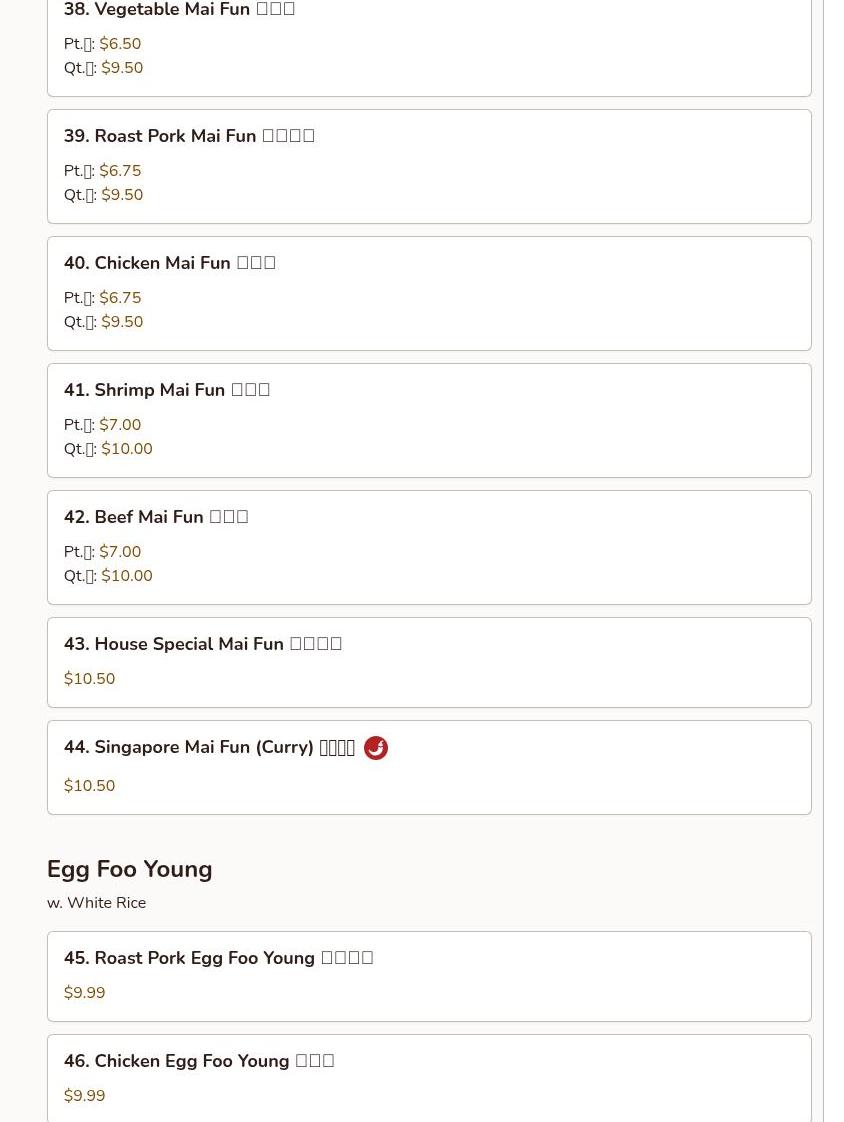Viewport: 844px width, 1122px height.
Task: Click the $10.50 Singapore Mai Fun price
Action: coord(89,786)
